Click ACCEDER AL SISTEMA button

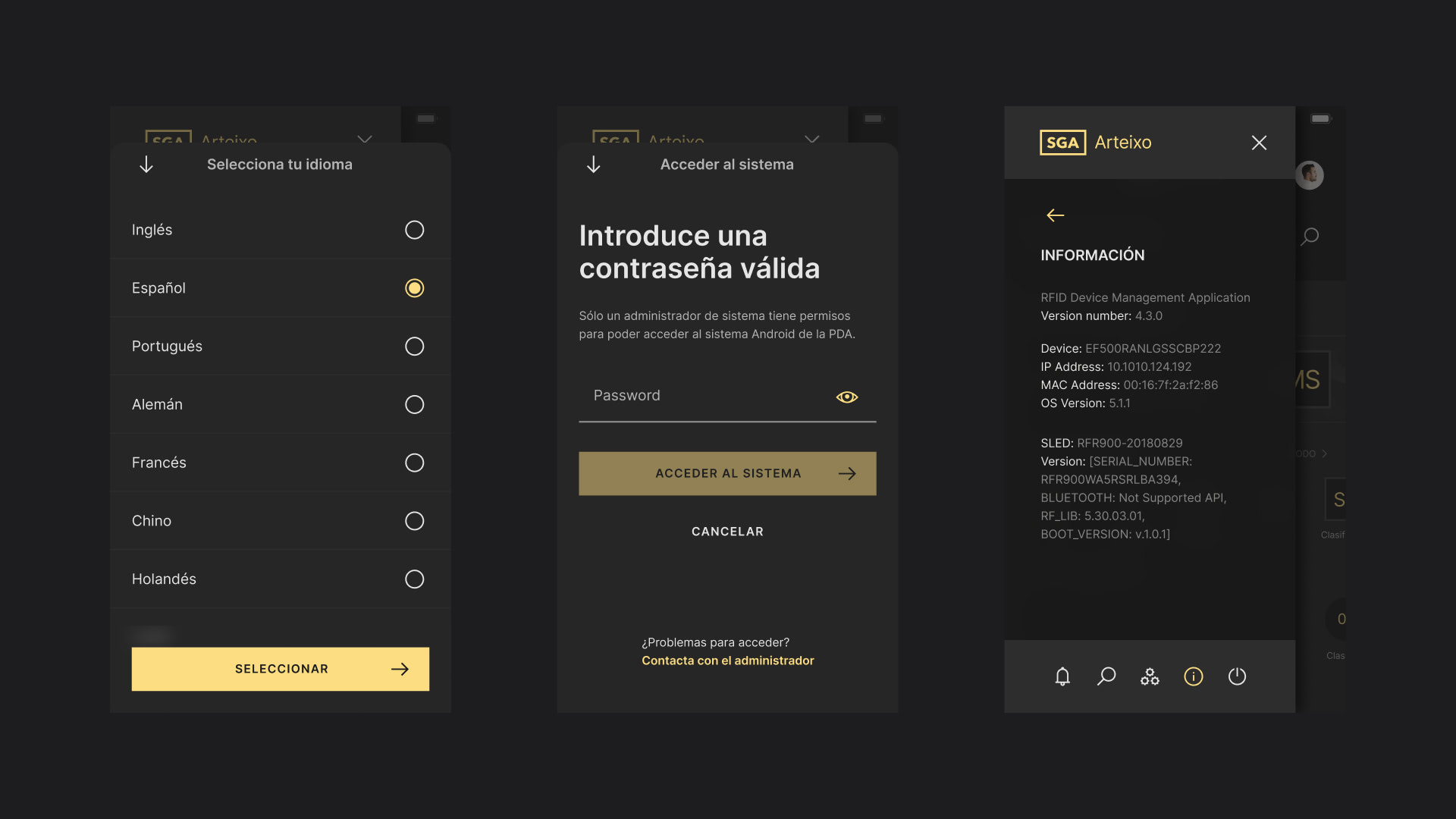point(728,473)
